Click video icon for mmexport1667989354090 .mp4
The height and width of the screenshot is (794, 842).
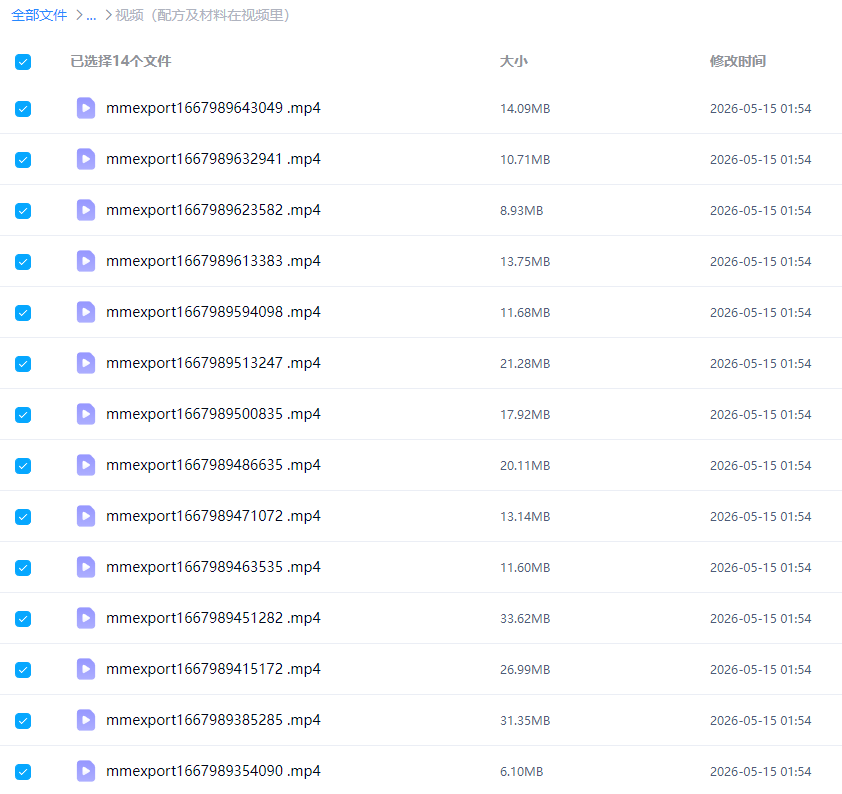(86, 771)
